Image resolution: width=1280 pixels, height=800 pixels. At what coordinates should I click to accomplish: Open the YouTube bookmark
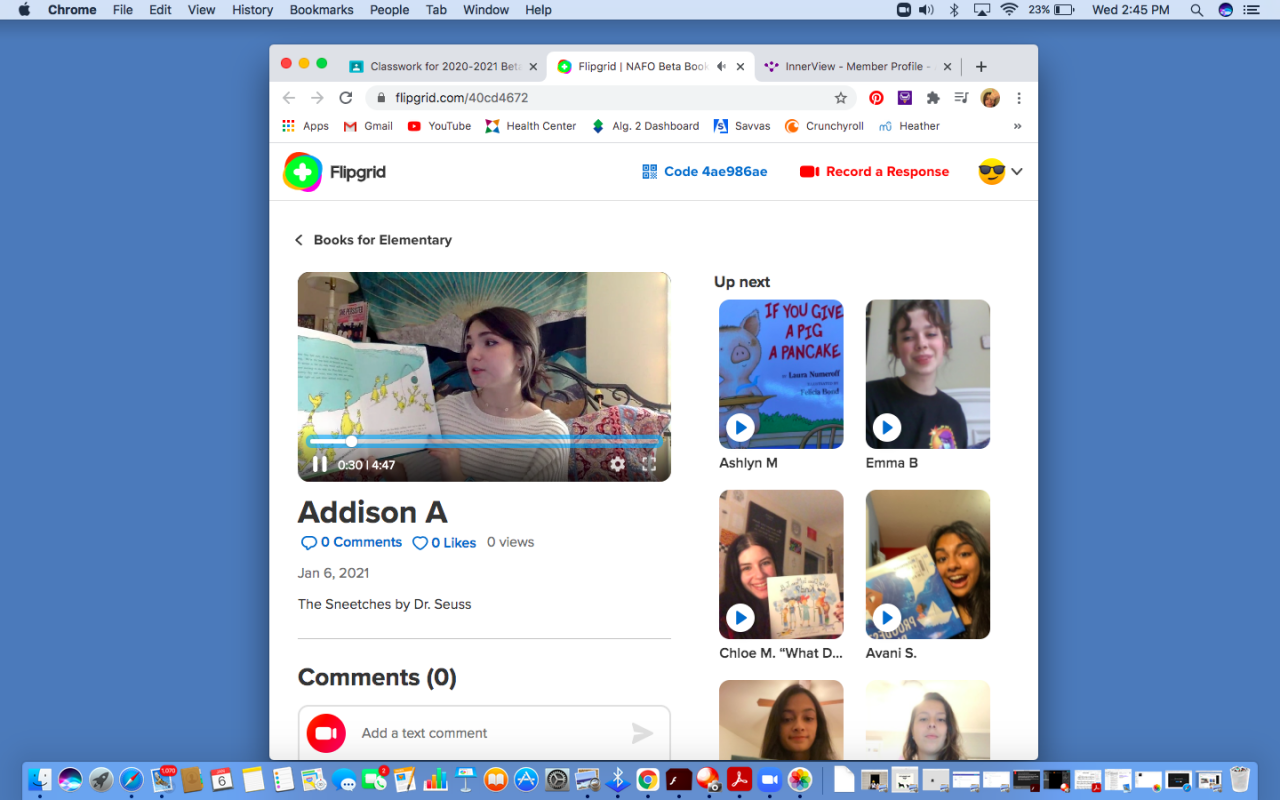(439, 126)
